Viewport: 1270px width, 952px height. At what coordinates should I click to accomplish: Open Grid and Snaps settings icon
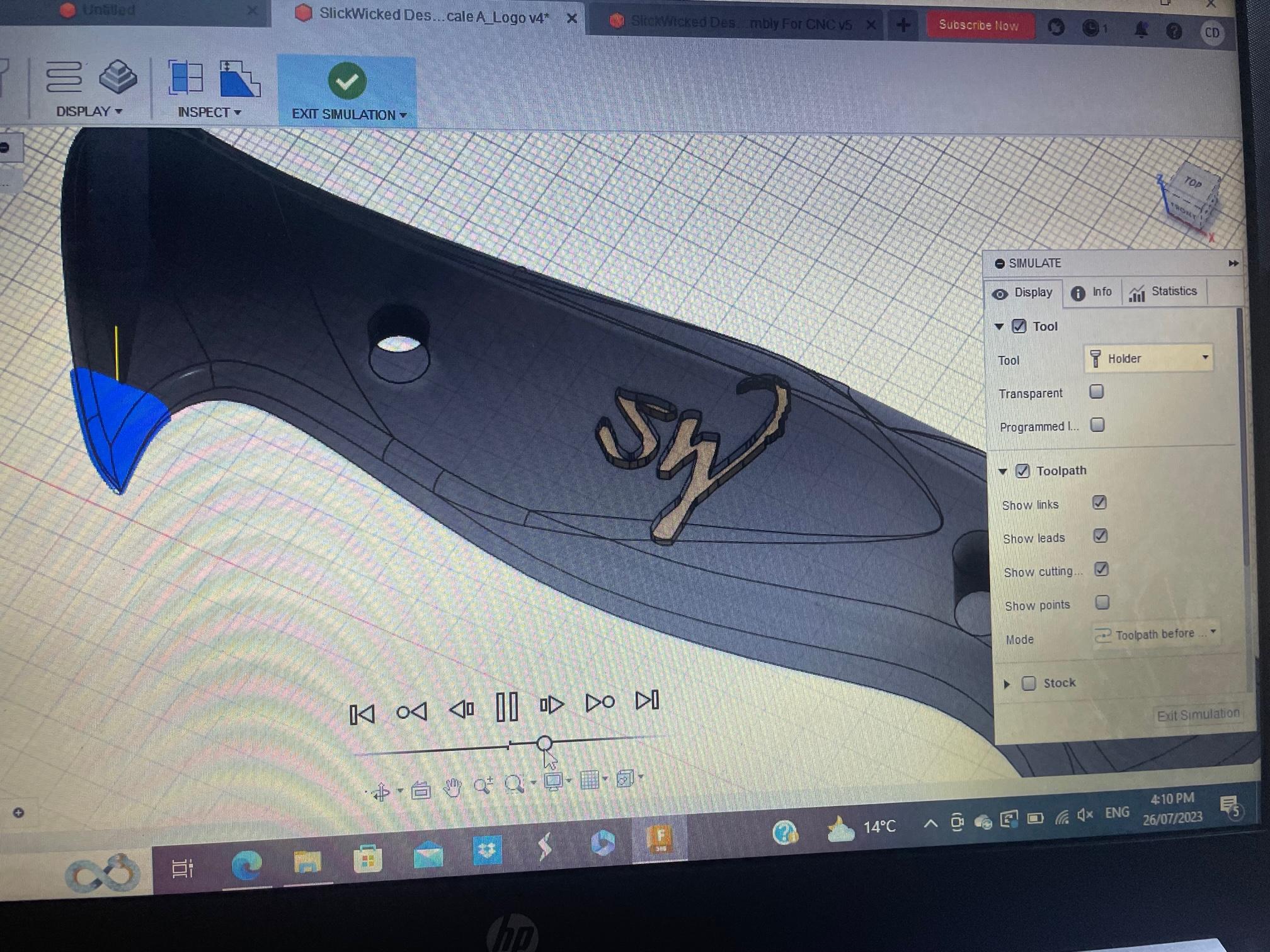[590, 780]
